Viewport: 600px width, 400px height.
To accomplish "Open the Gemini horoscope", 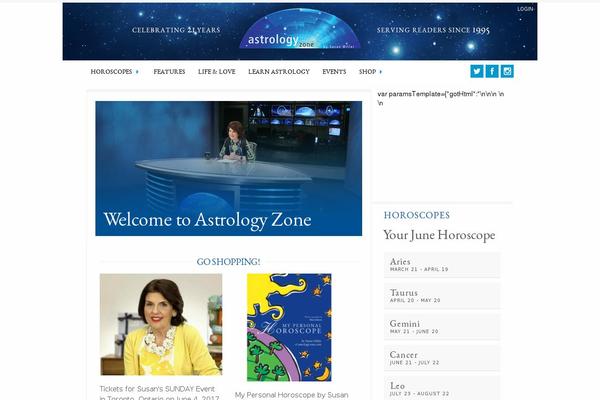I will (442, 327).
